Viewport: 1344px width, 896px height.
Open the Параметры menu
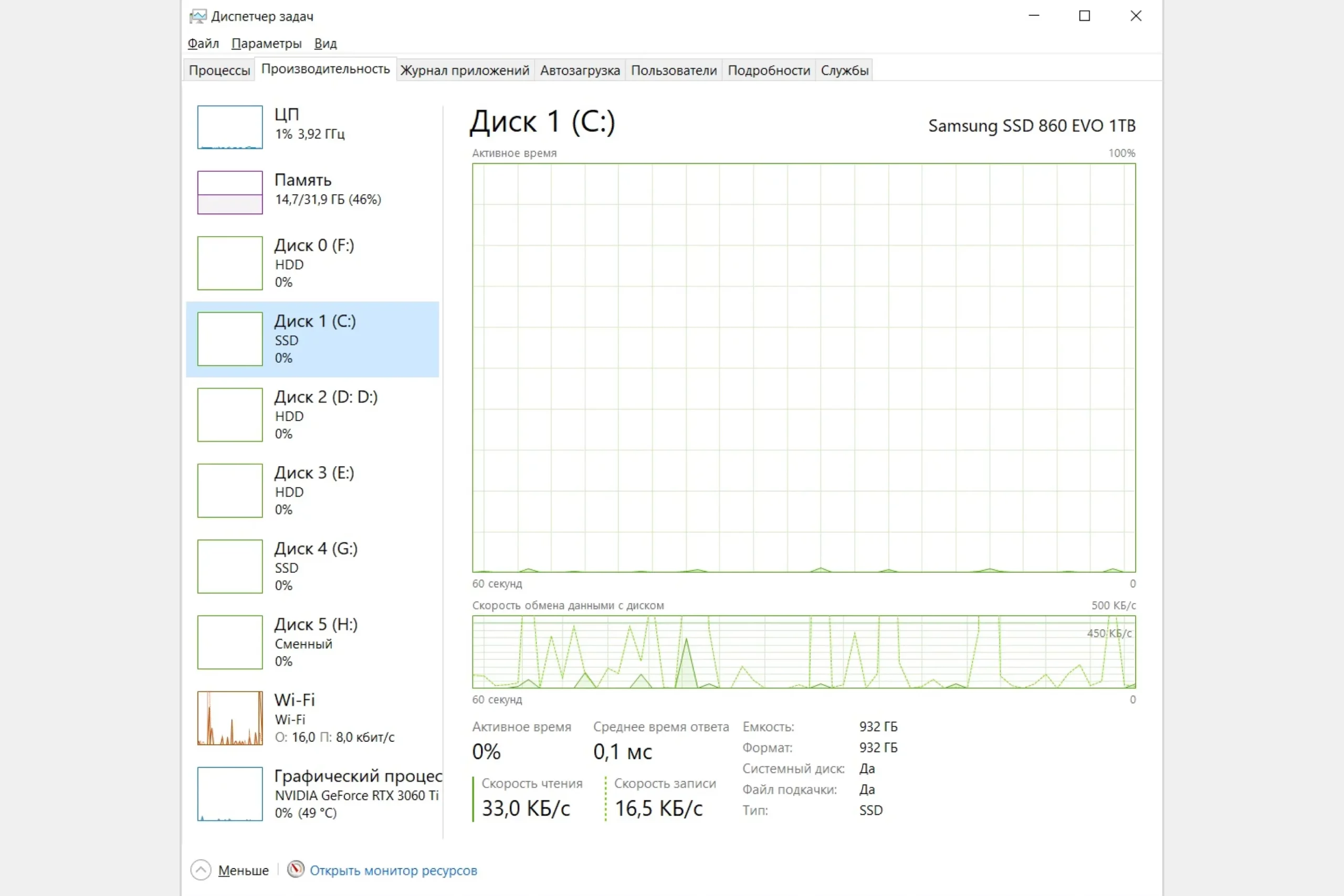click(266, 44)
